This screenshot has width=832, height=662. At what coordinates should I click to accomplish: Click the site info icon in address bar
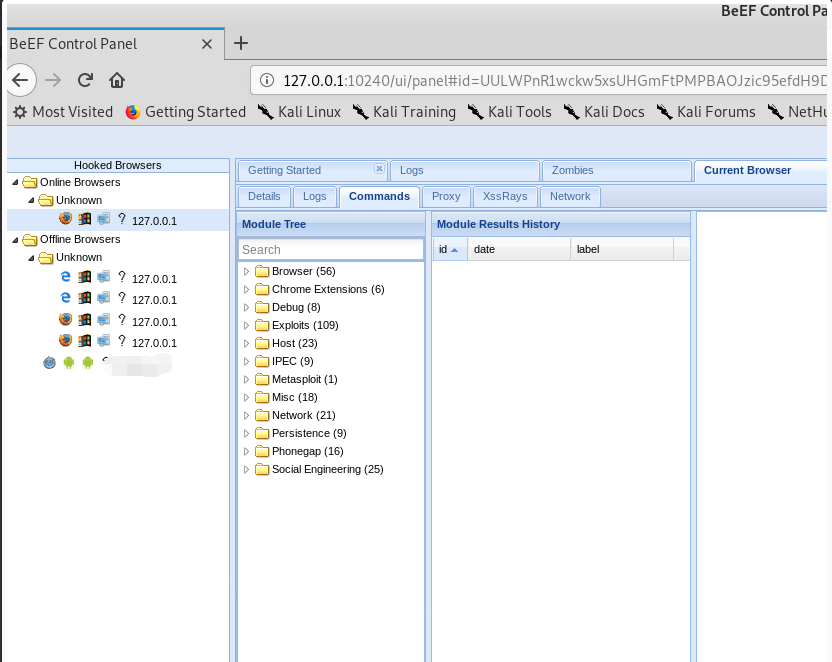pos(267,80)
